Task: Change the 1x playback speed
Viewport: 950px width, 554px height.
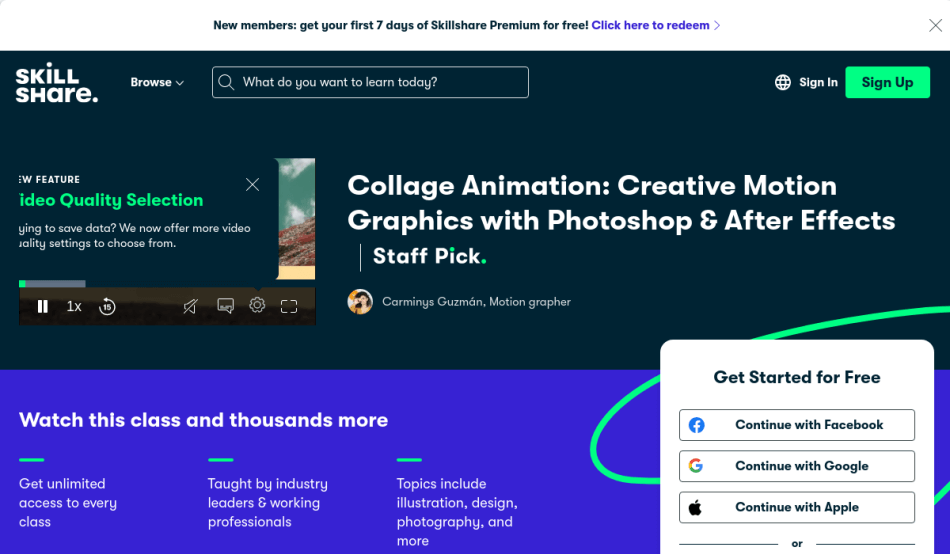Action: point(74,307)
